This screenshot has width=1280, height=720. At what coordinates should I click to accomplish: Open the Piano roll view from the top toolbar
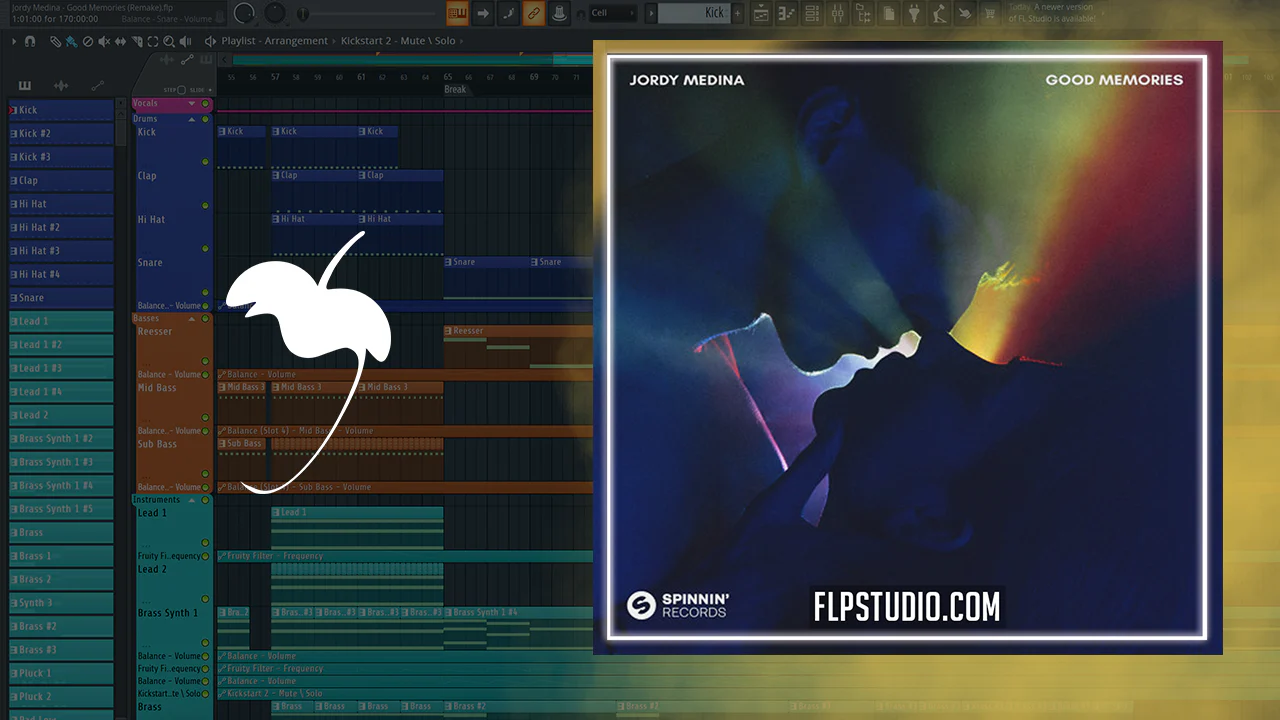click(787, 13)
